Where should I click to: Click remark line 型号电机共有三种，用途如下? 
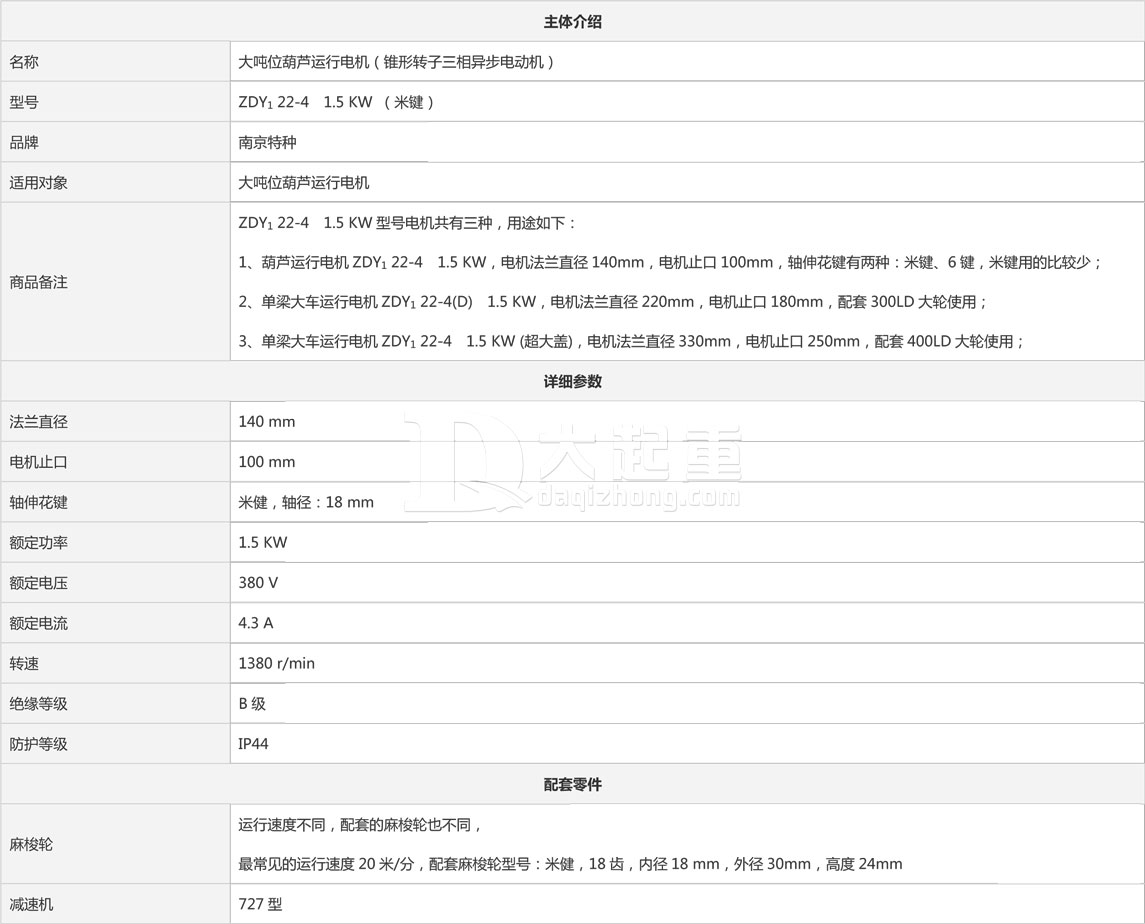pyautogui.click(x=407, y=223)
